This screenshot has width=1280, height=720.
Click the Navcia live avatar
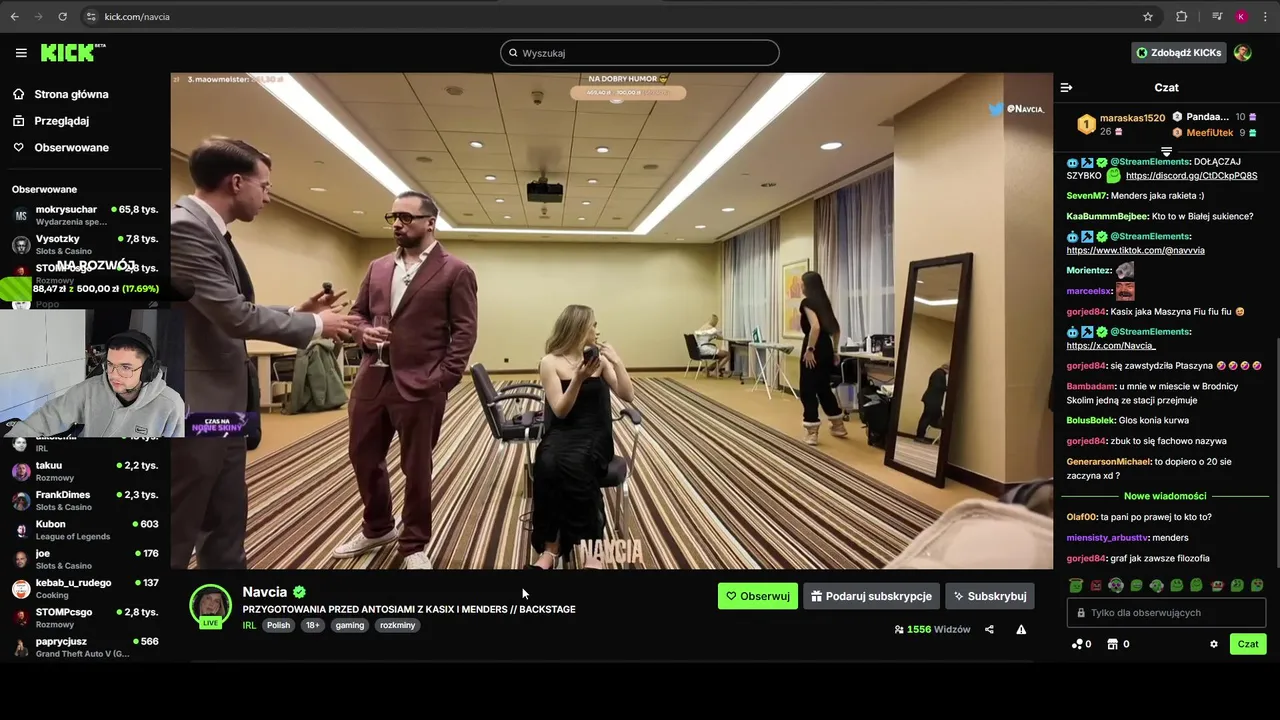tap(210, 605)
